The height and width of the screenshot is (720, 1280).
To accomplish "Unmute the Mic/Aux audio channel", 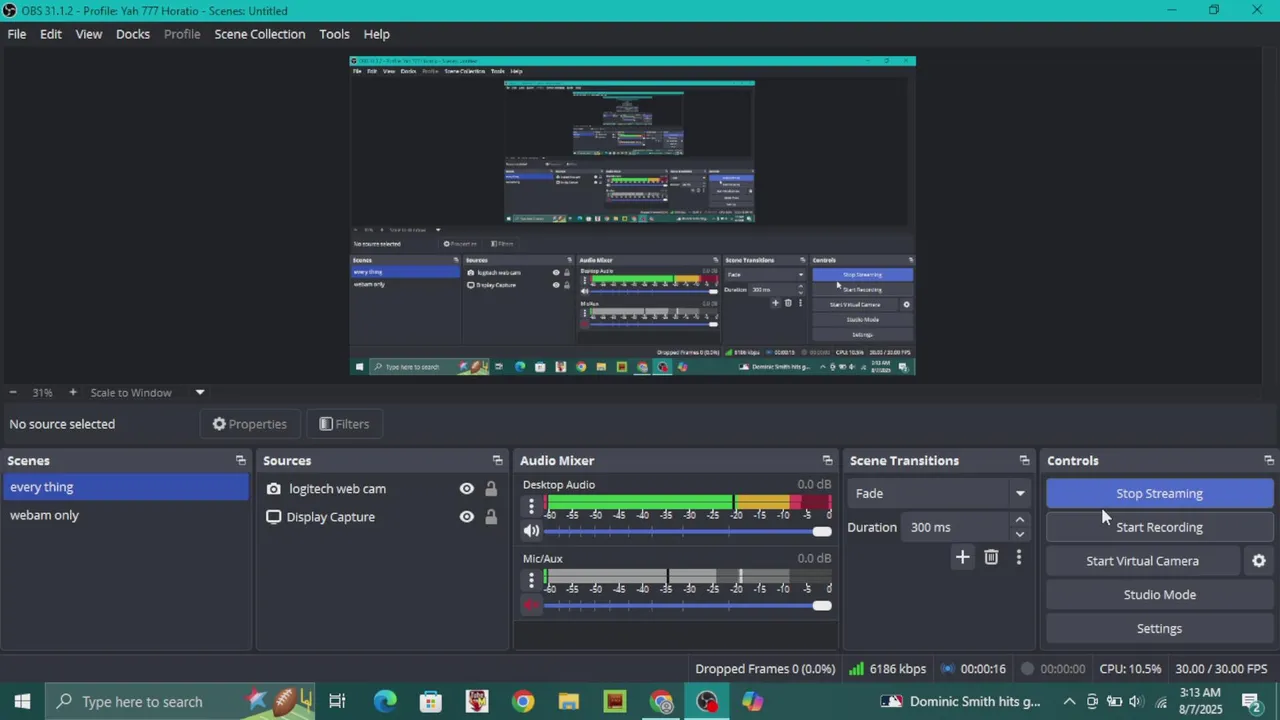I will coord(531,605).
